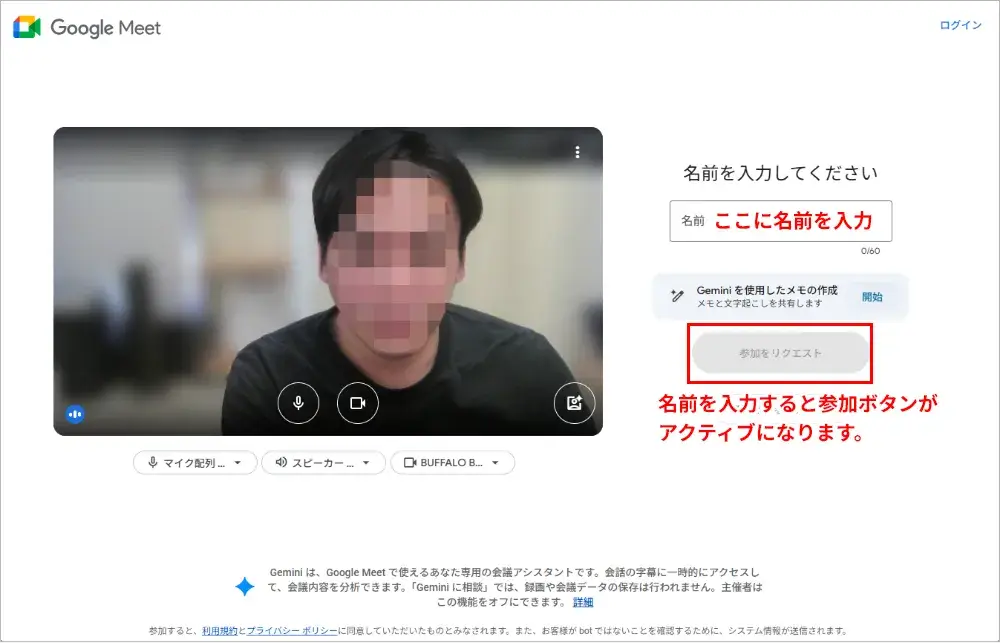Click the 参加をリクエスト button

[780, 353]
